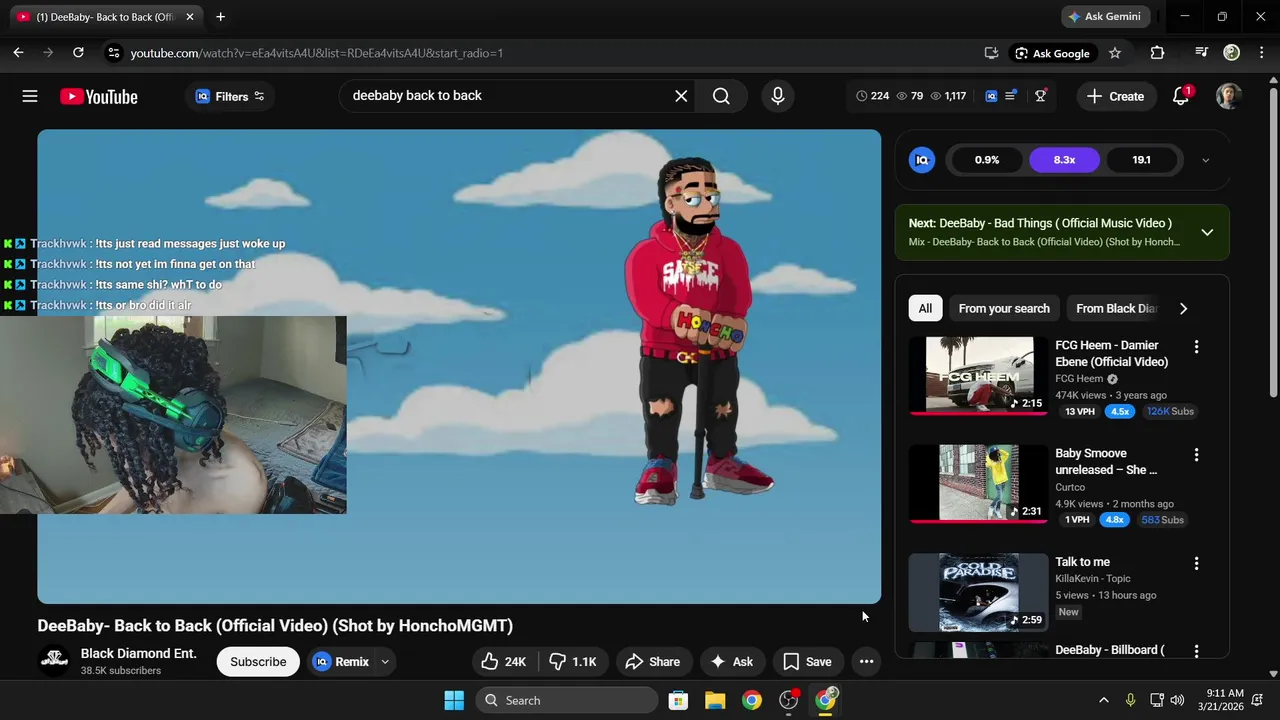Share the video
This screenshot has width=1280, height=720.
(652, 661)
